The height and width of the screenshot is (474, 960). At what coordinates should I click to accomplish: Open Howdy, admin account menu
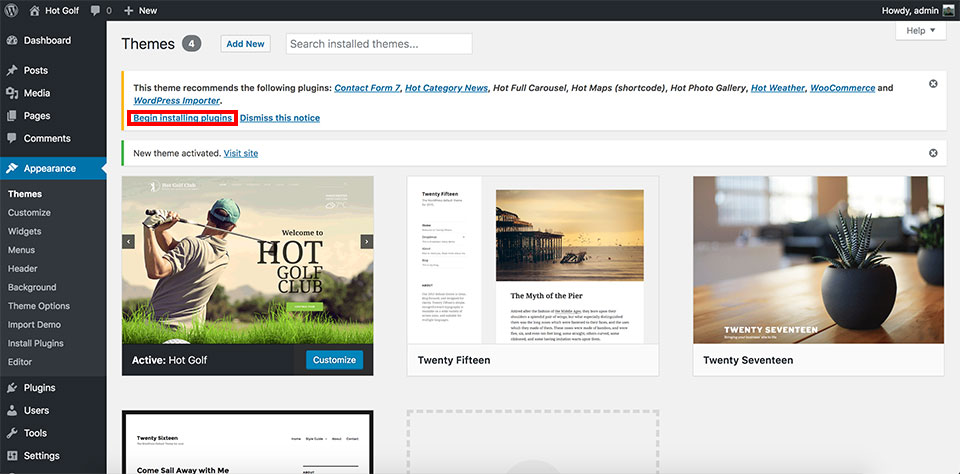(x=918, y=10)
